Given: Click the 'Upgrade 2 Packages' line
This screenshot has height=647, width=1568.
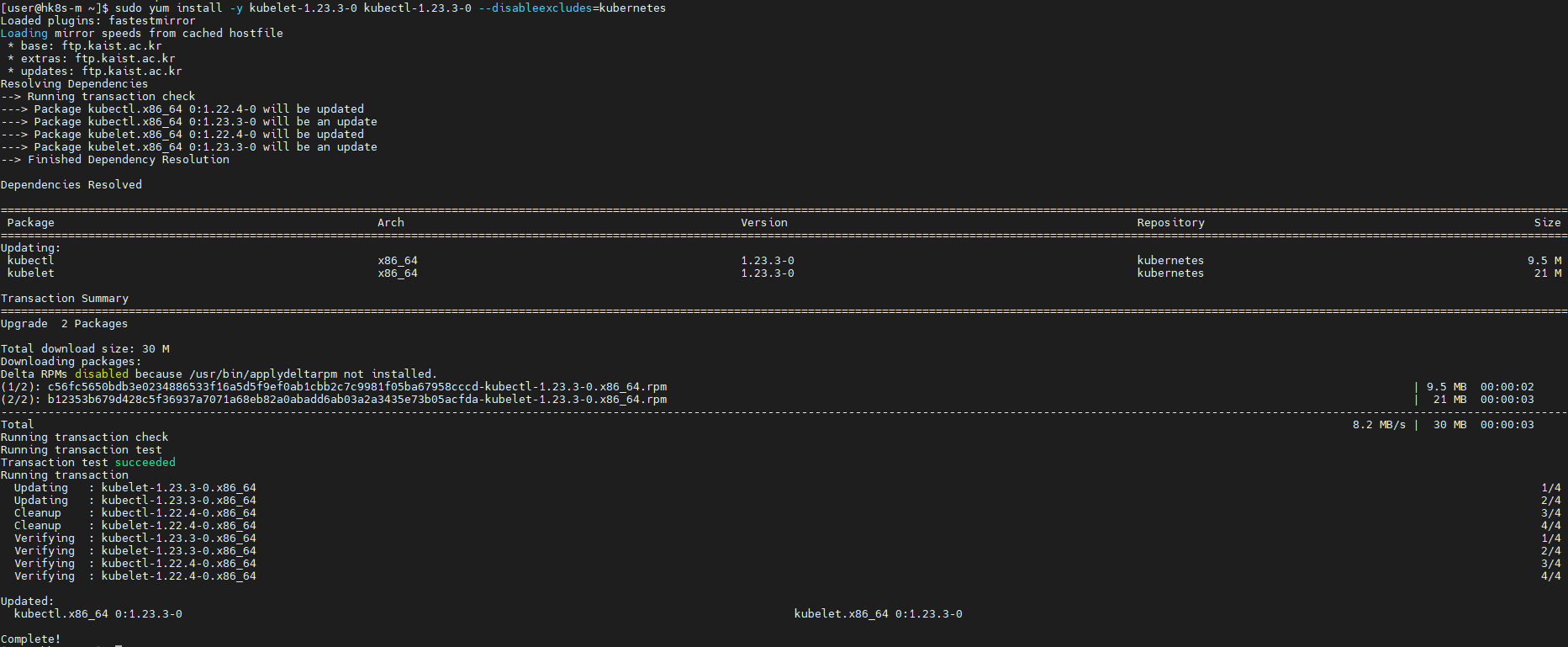Looking at the screenshot, I should click(x=65, y=324).
